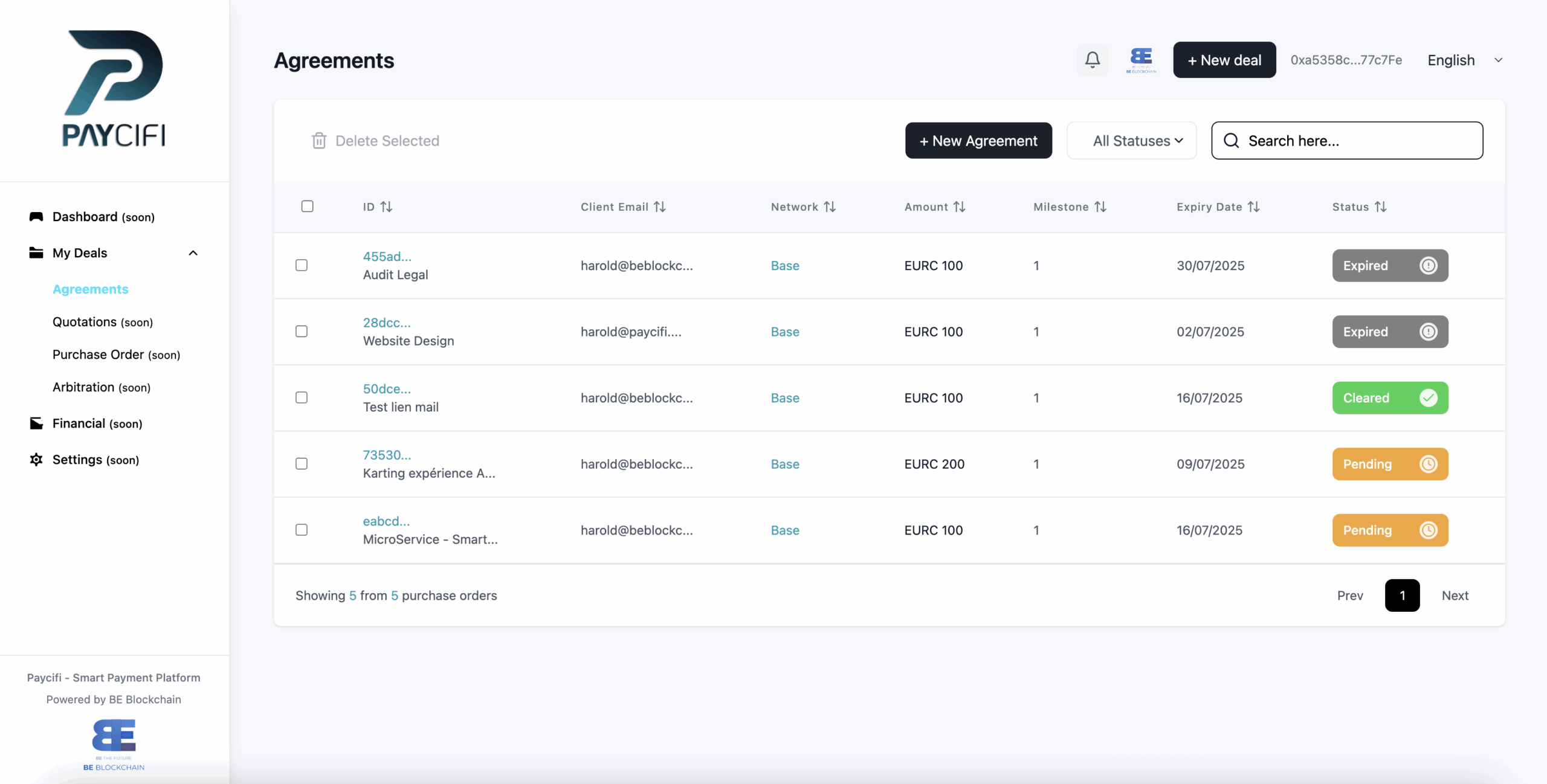Check the Audit Legal row checkbox
Image resolution: width=1547 pixels, height=784 pixels.
302,265
